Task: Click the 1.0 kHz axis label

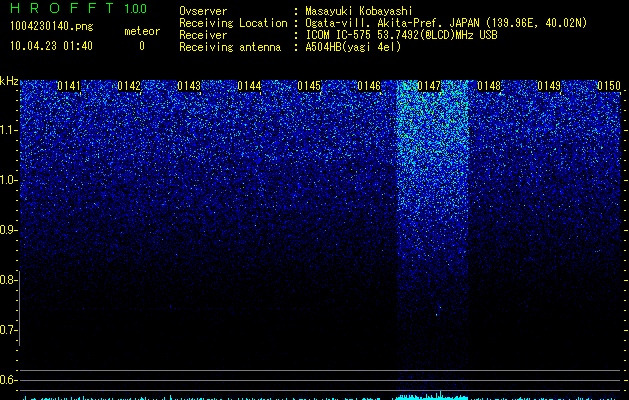Action: 8,180
